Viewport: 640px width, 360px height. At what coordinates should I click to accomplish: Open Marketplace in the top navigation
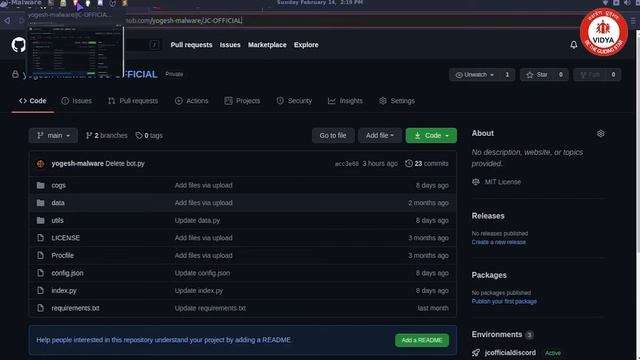coord(267,45)
